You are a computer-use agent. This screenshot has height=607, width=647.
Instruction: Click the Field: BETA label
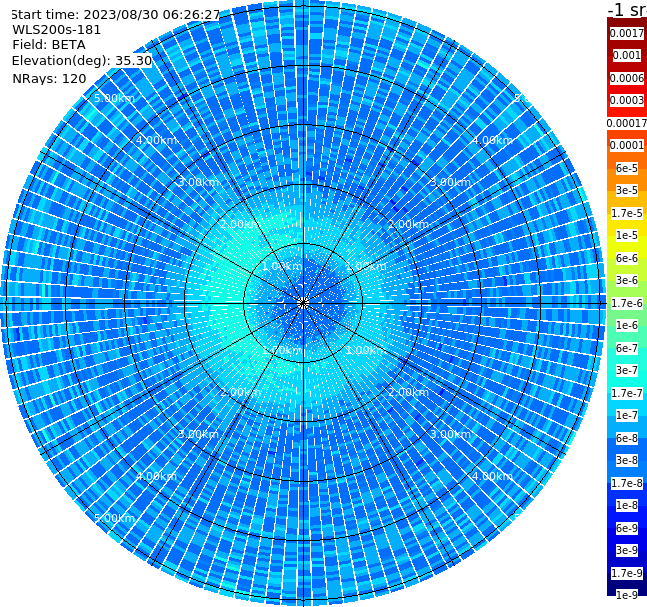click(x=49, y=45)
